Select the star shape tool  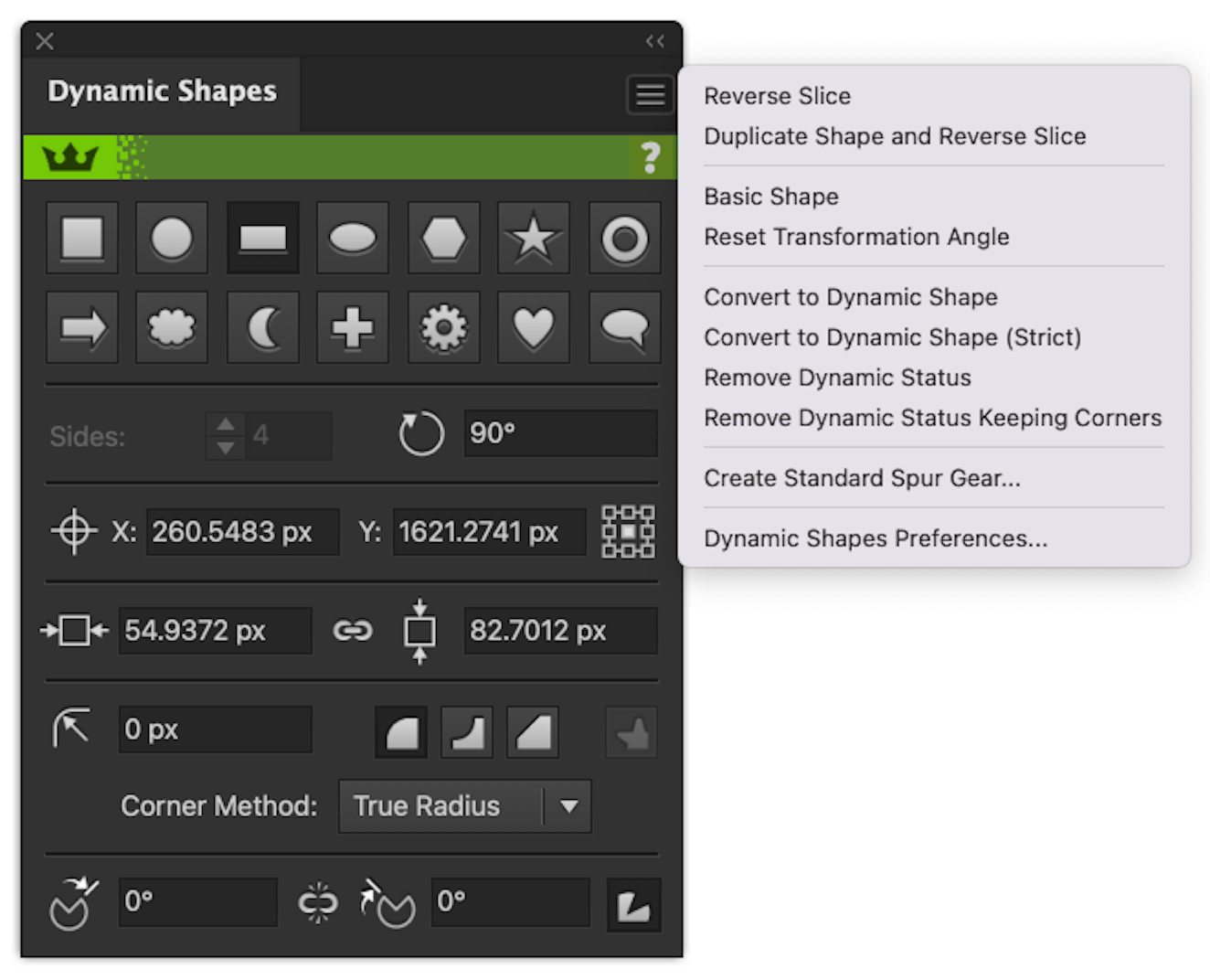533,238
